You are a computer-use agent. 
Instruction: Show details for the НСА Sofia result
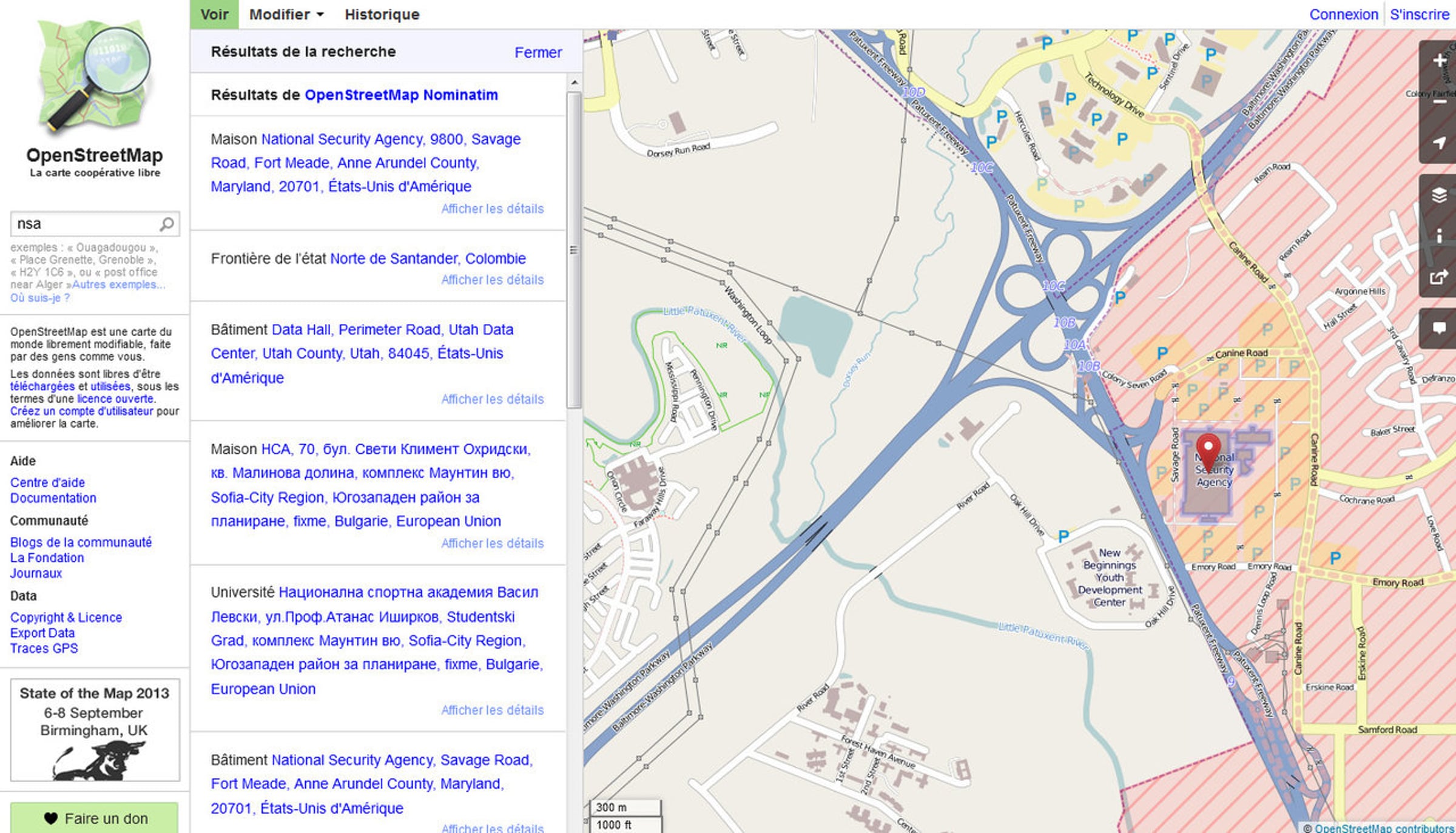tap(492, 544)
